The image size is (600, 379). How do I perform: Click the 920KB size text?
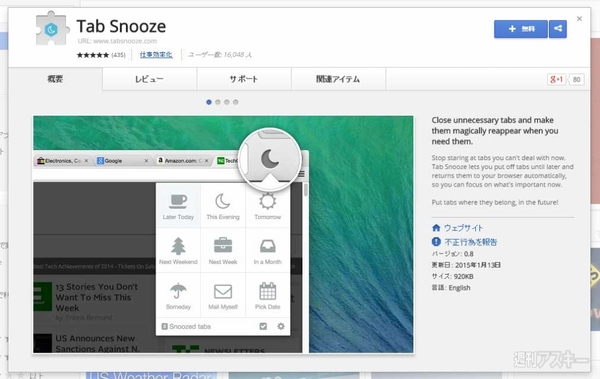pos(463,276)
